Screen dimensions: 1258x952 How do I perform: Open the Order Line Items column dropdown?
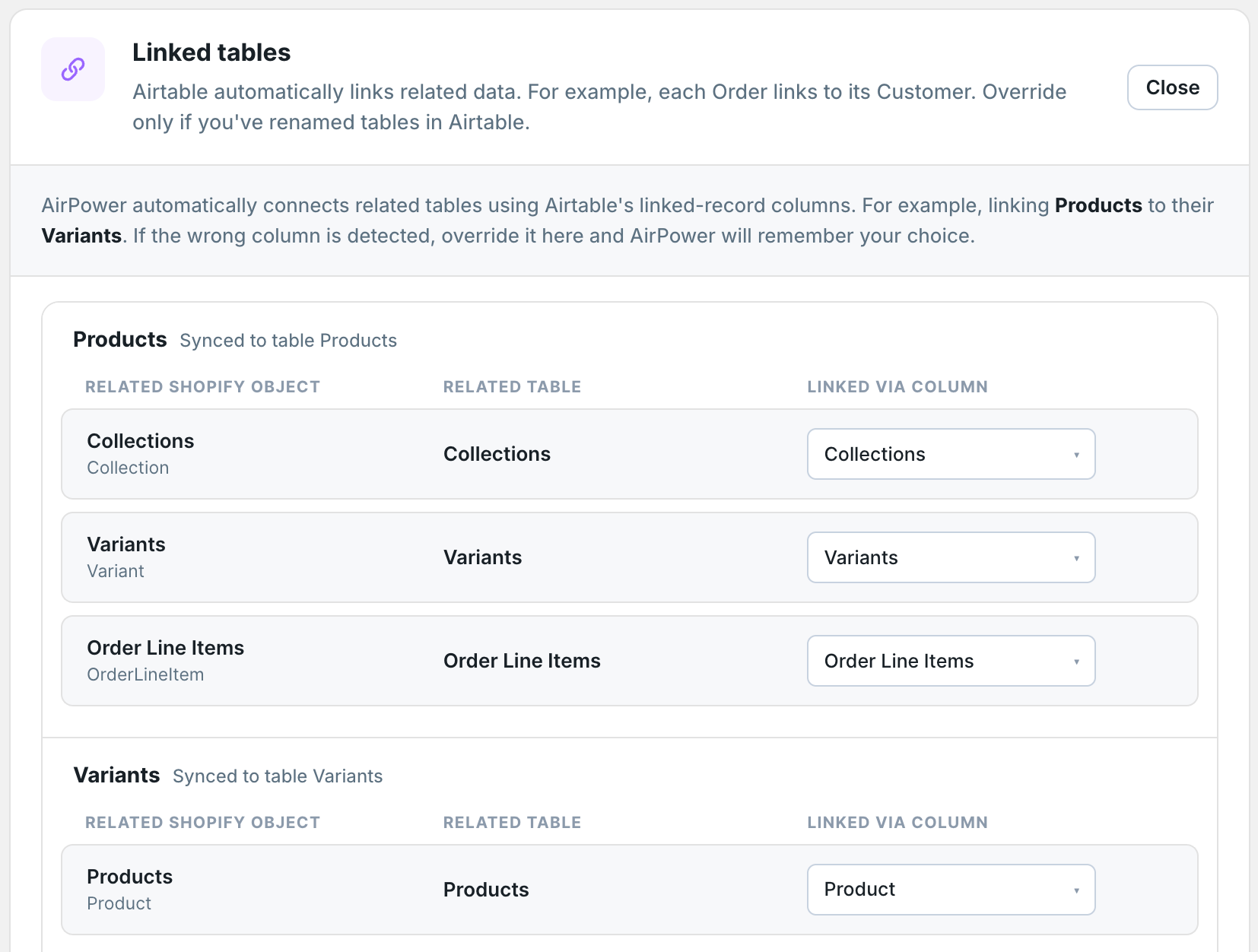point(951,661)
